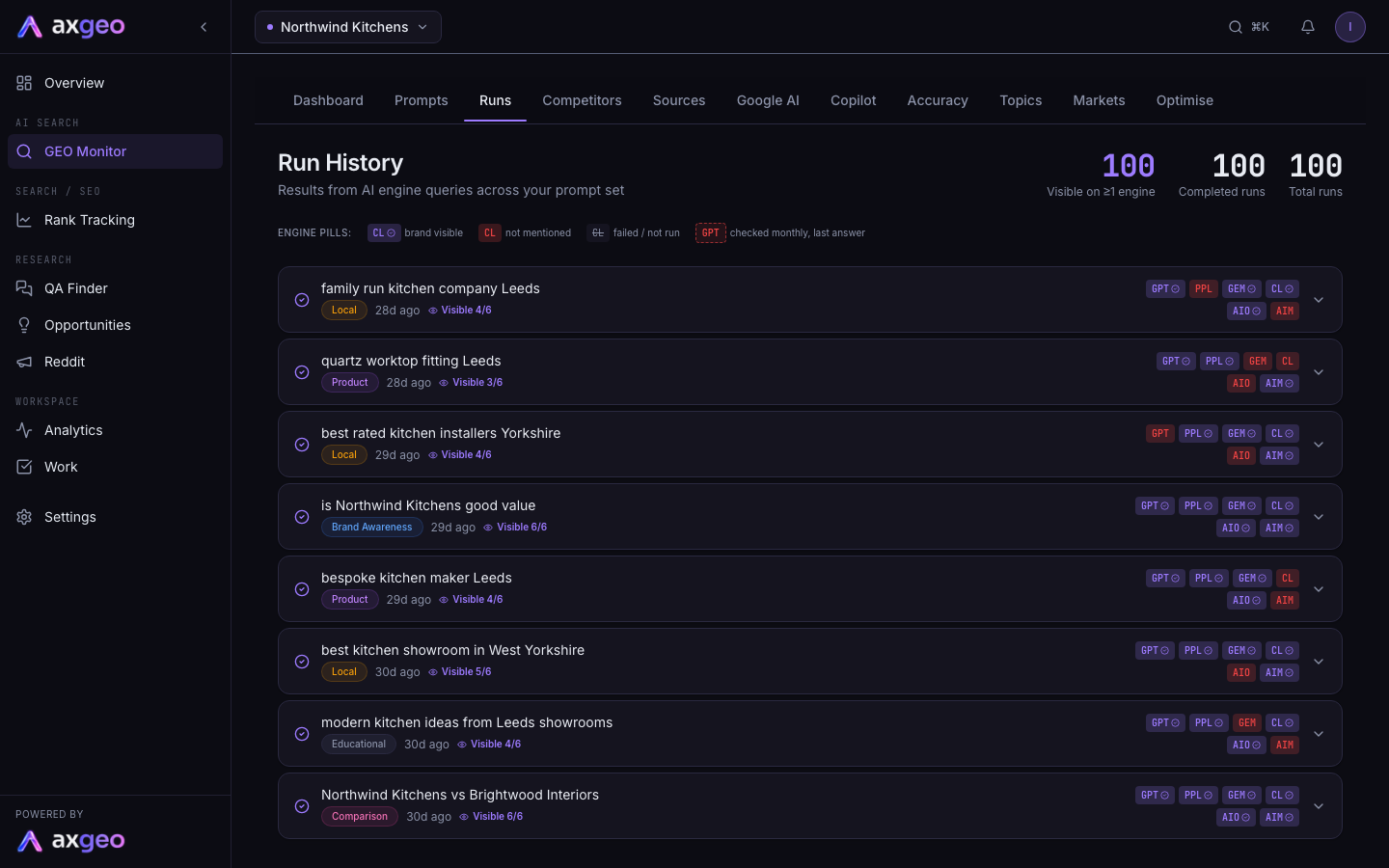Image resolution: width=1389 pixels, height=868 pixels.
Task: Open the Opportunities lightbulb icon
Action: 24,325
